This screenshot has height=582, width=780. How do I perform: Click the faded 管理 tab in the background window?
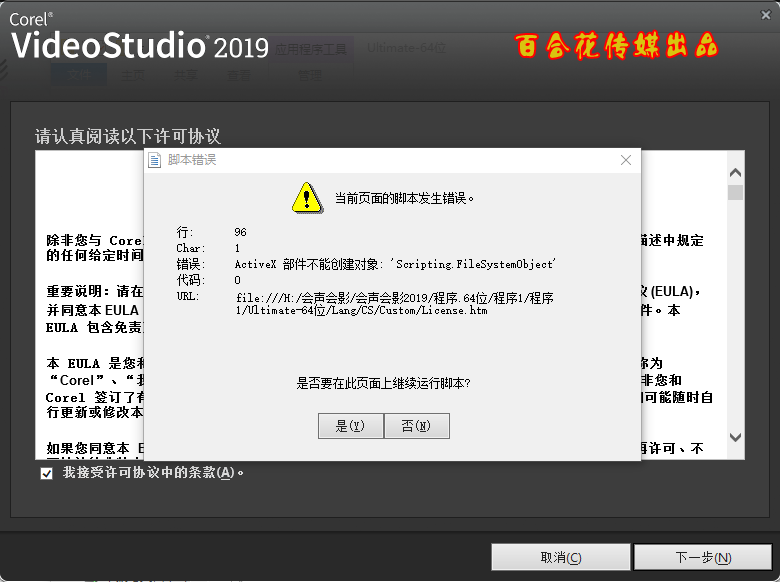(310, 76)
